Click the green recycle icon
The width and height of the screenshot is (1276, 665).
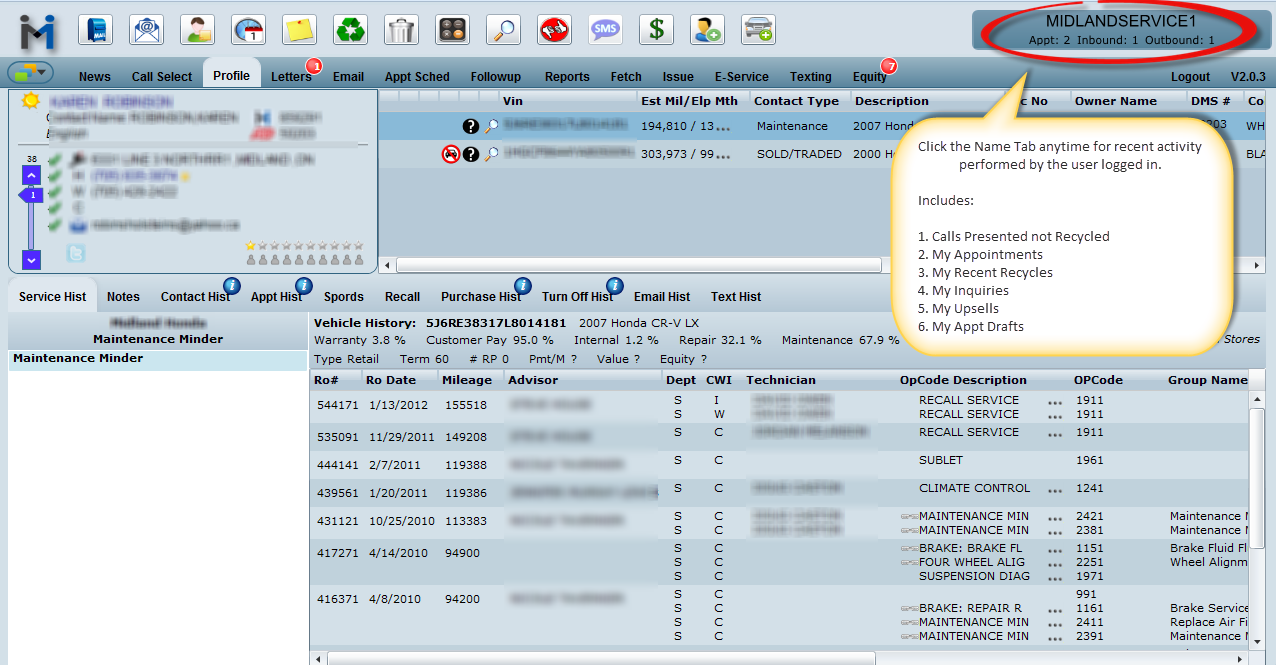pyautogui.click(x=350, y=30)
